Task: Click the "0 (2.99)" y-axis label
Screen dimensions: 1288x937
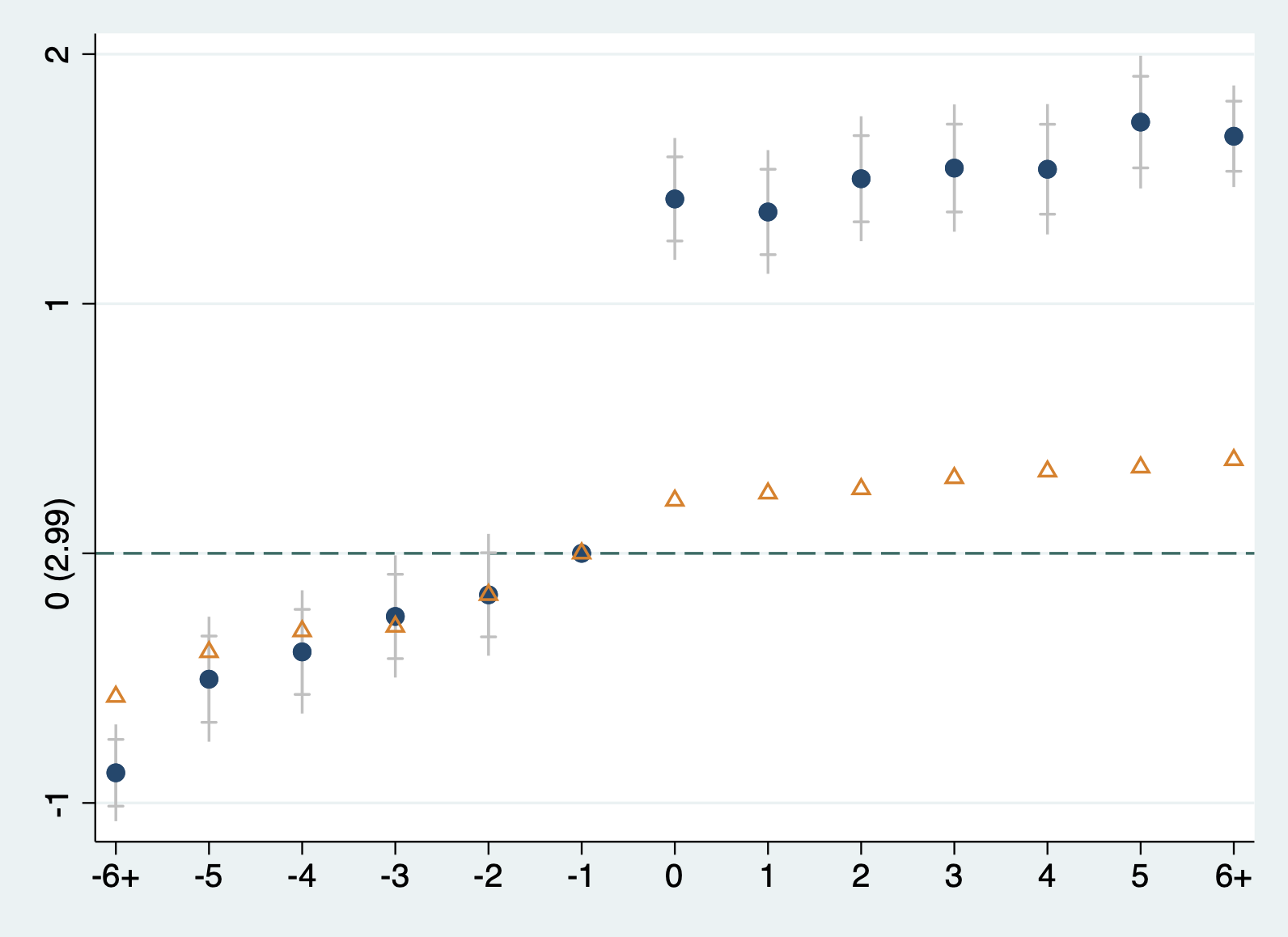Action: (58, 553)
